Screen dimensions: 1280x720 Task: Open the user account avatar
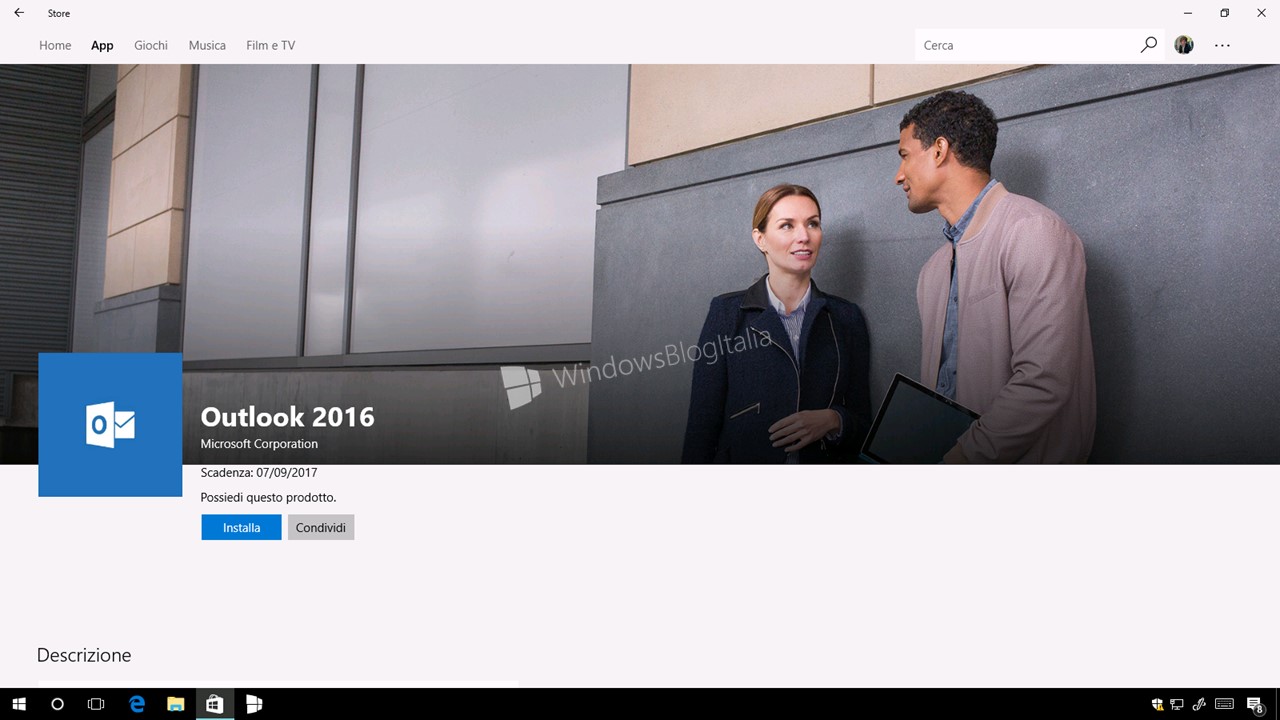click(1184, 45)
